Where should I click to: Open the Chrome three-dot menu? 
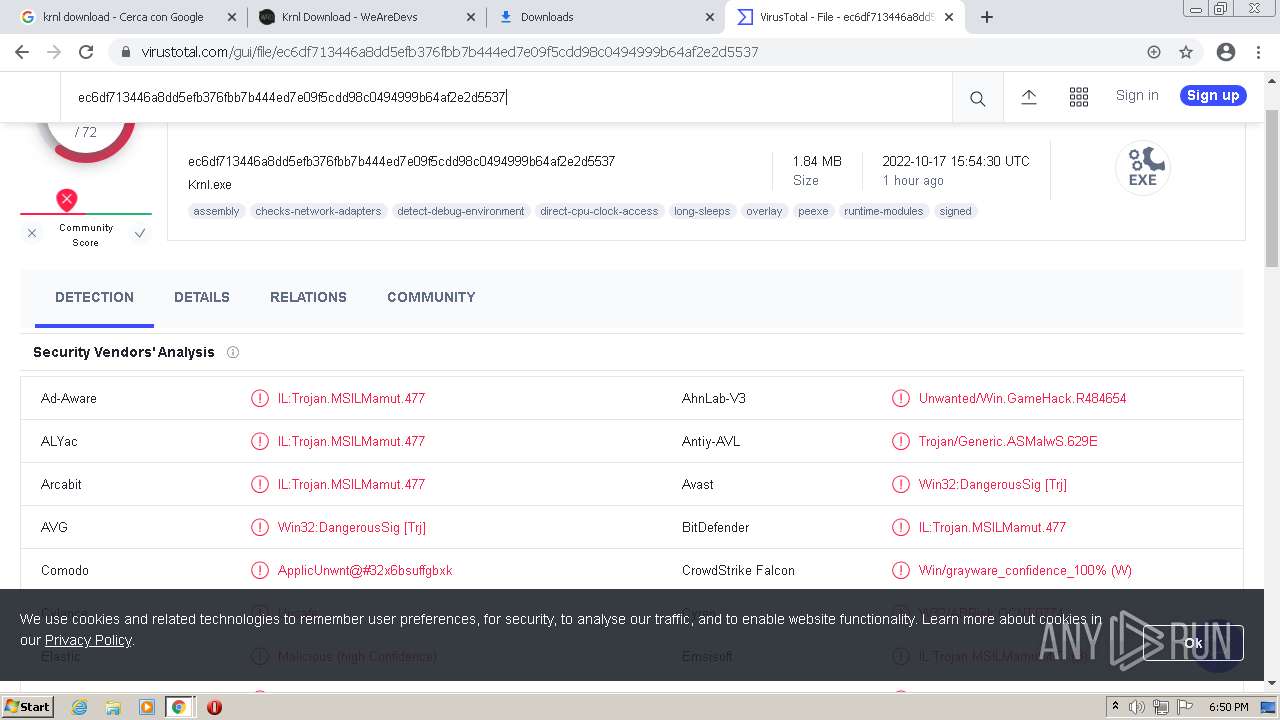pos(1259,52)
